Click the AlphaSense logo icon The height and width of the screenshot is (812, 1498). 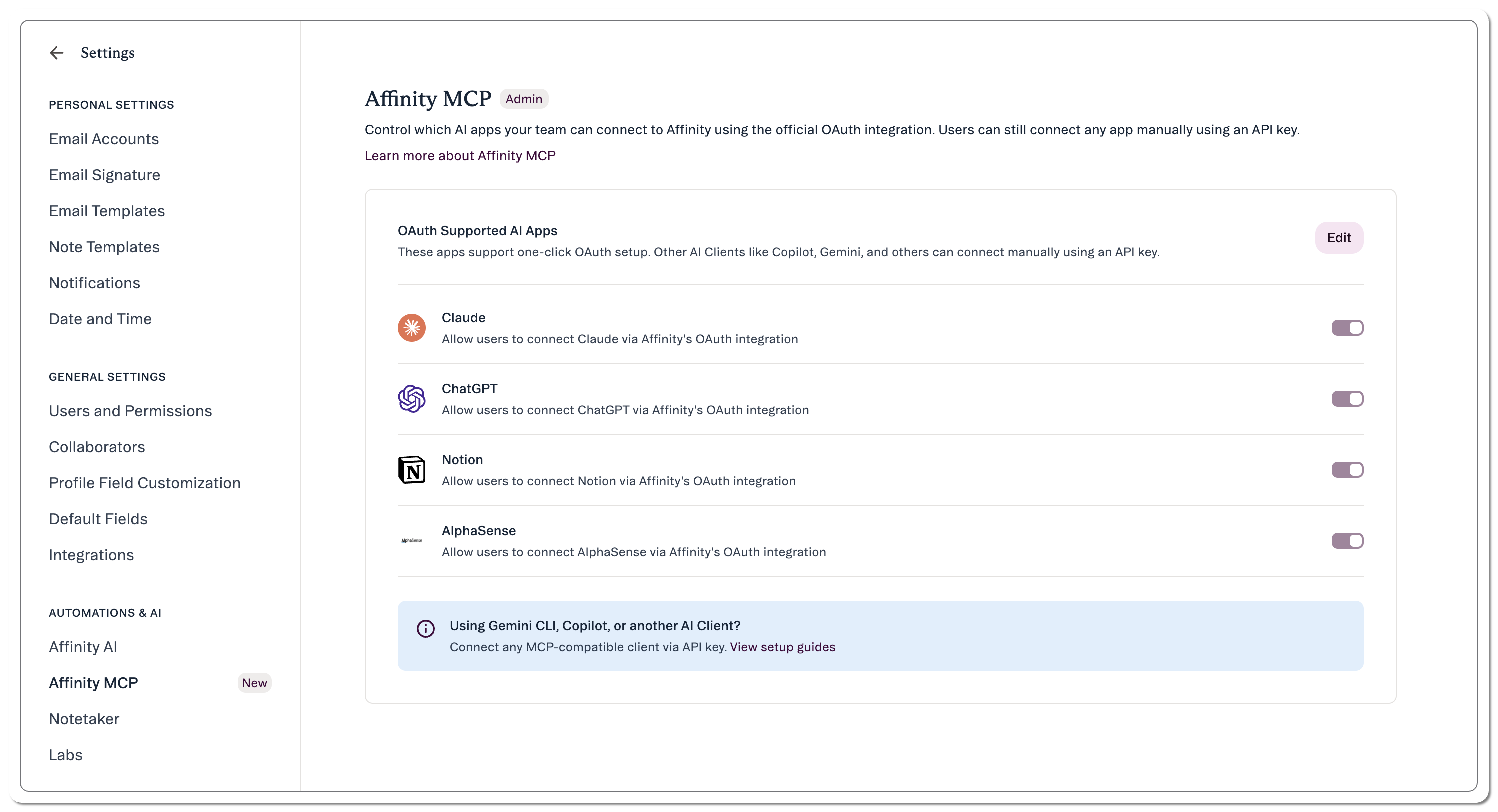click(x=411, y=541)
